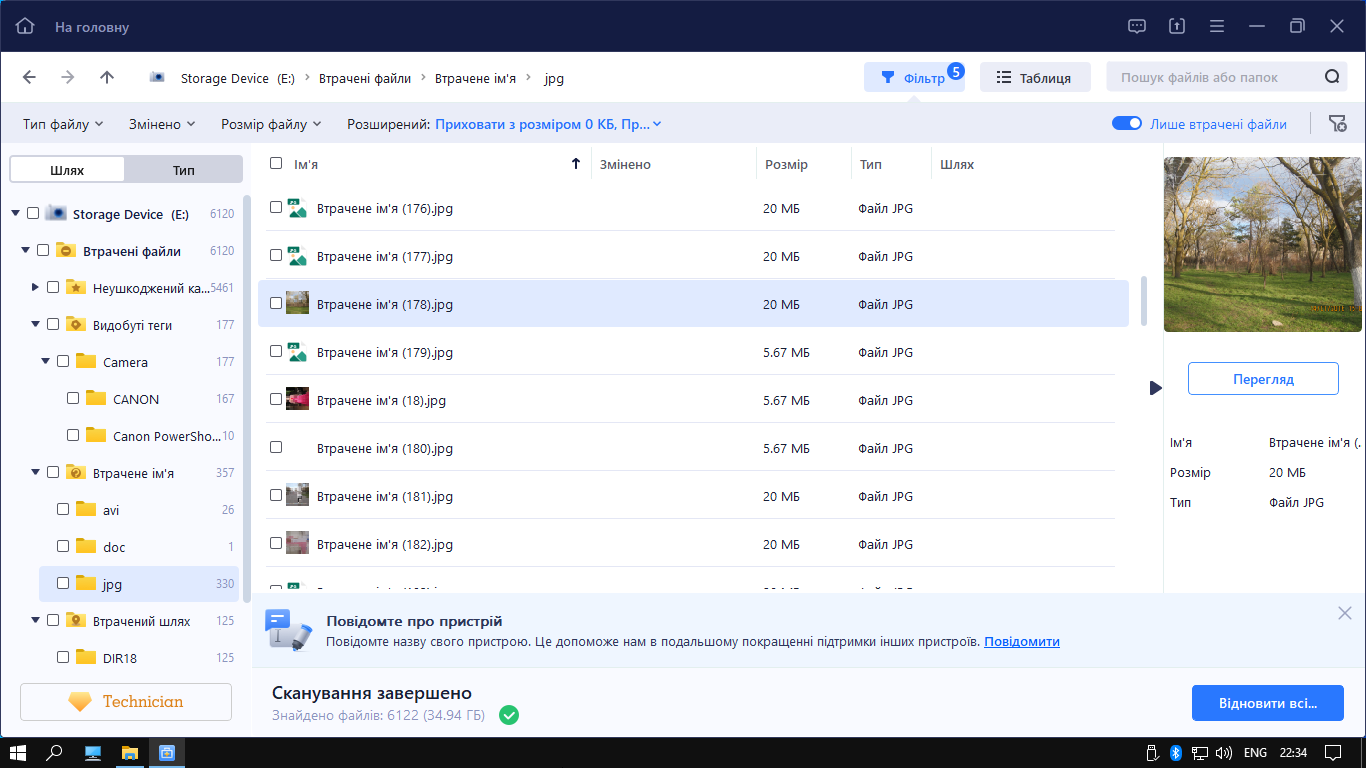Image resolution: width=1366 pixels, height=768 pixels.
Task: Open the advanced filter funnel icon at right
Action: click(1337, 123)
